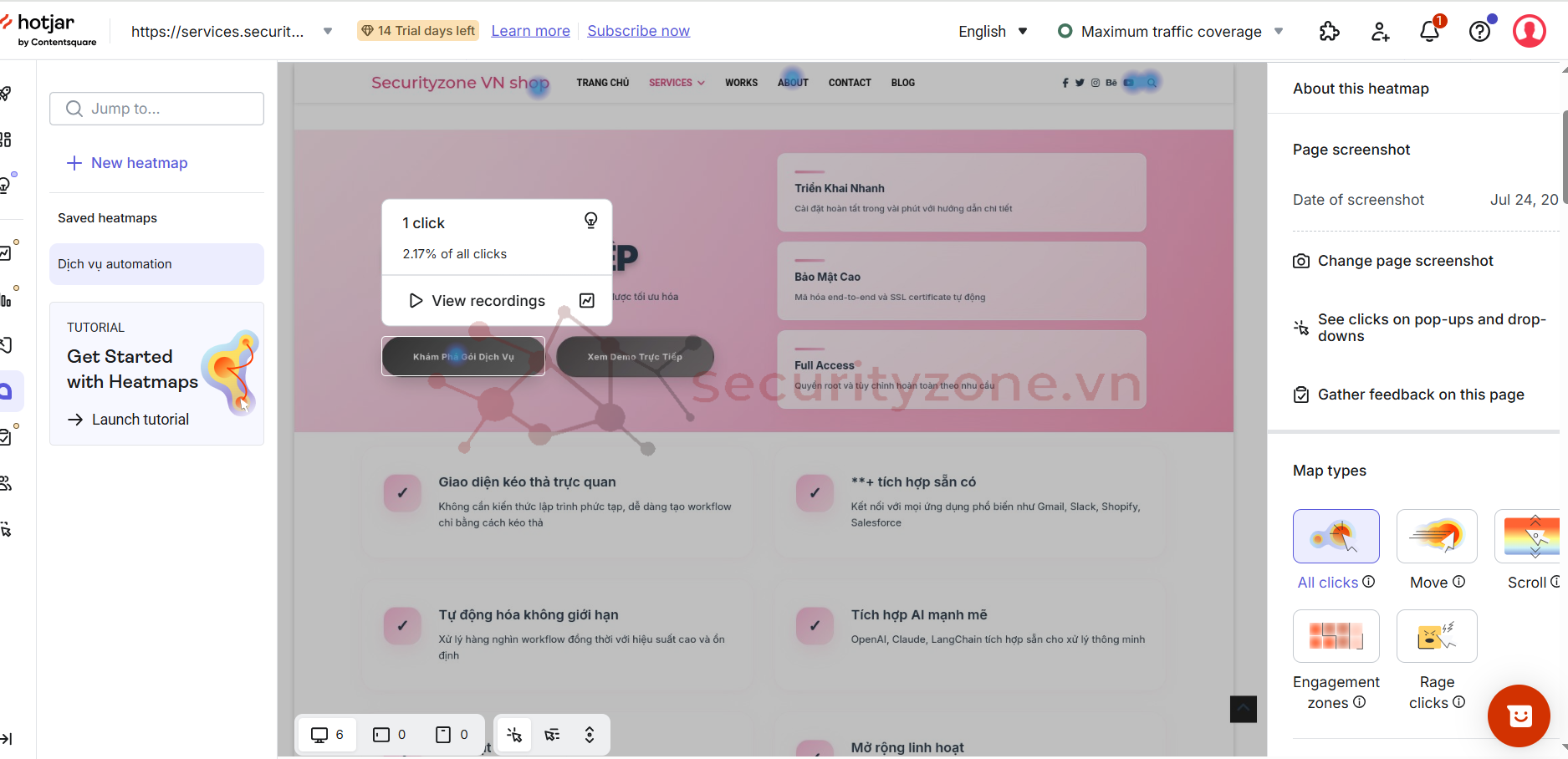Open the red chat widget button
1568x759 pixels.
1519,716
